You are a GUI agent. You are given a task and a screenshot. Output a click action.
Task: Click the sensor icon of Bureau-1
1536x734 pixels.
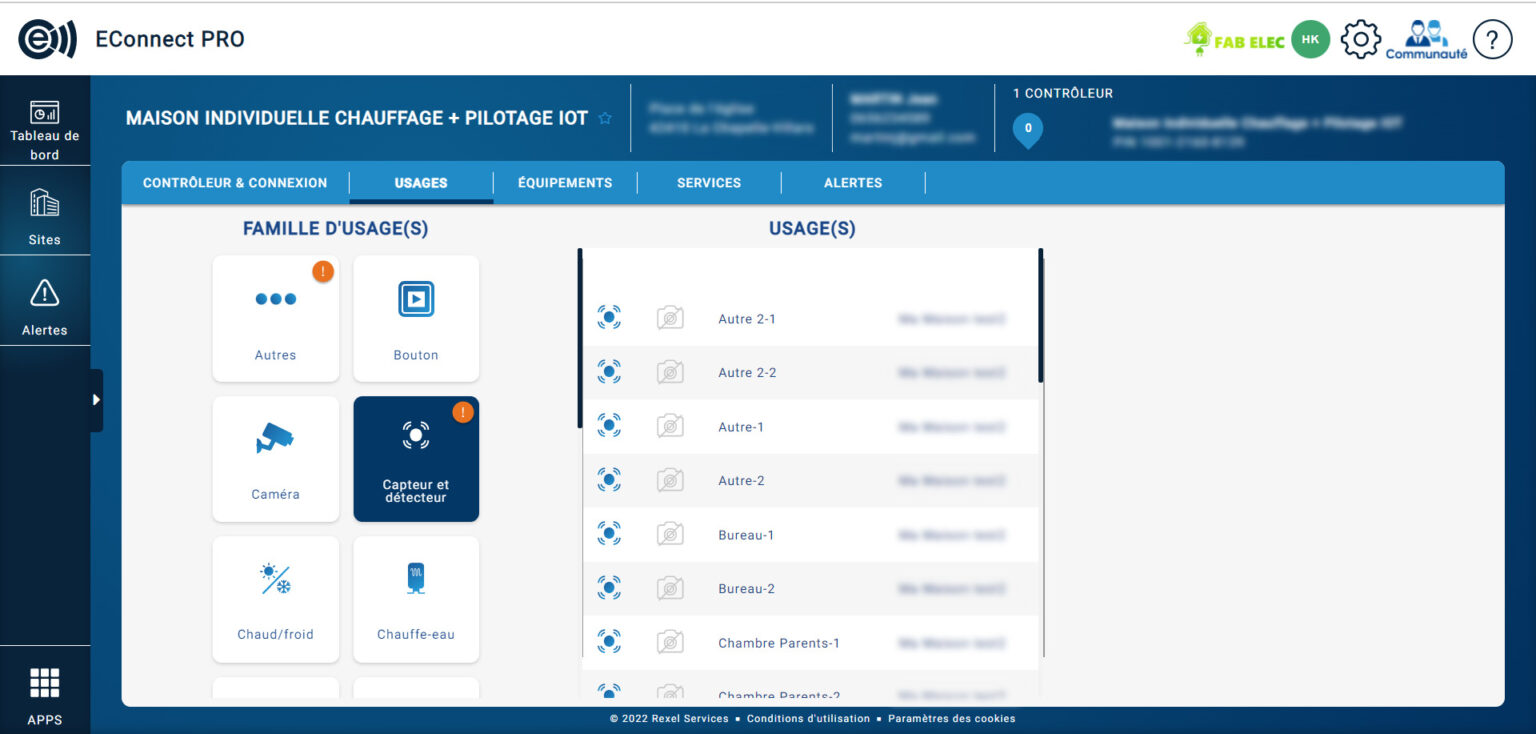click(609, 534)
